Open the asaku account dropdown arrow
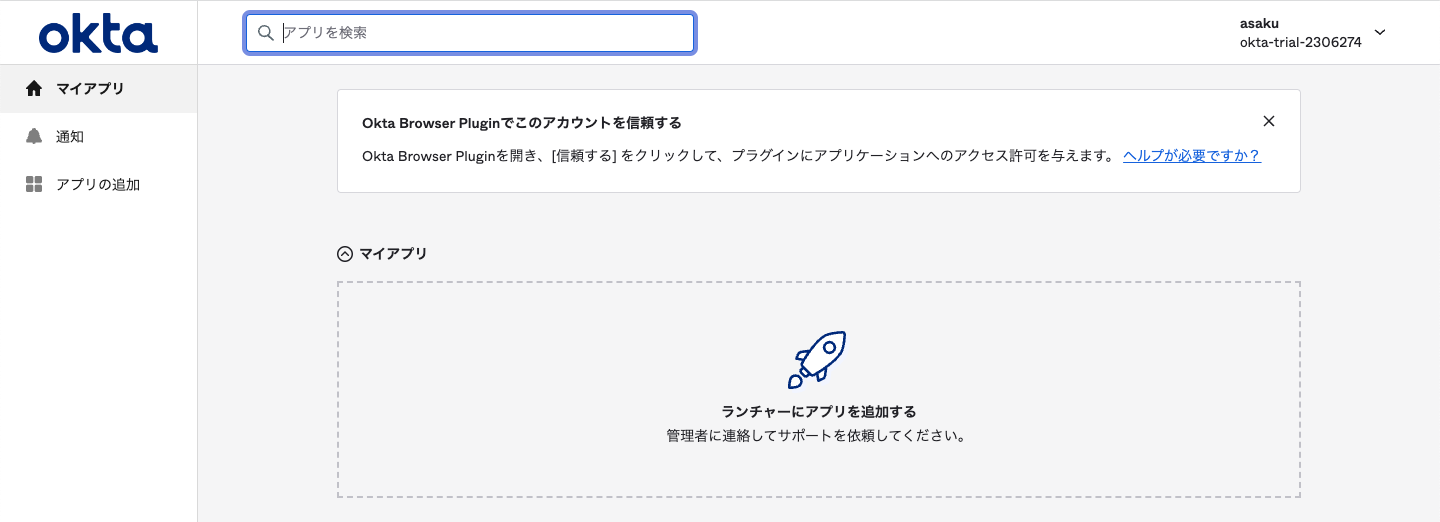The width and height of the screenshot is (1440, 522). 1380,32
